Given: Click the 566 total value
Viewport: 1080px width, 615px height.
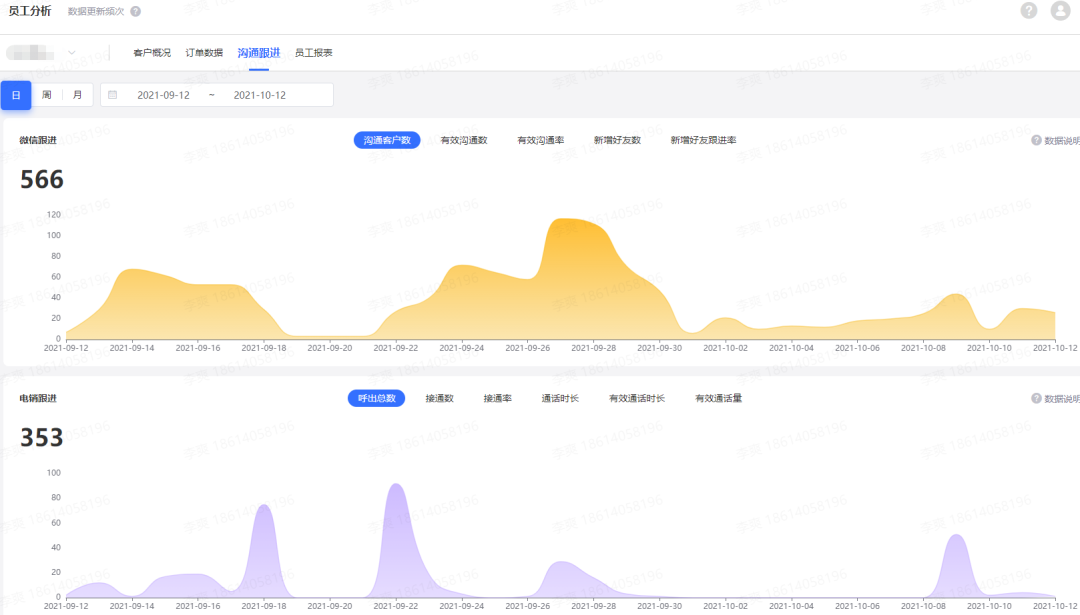Looking at the screenshot, I should (42, 179).
